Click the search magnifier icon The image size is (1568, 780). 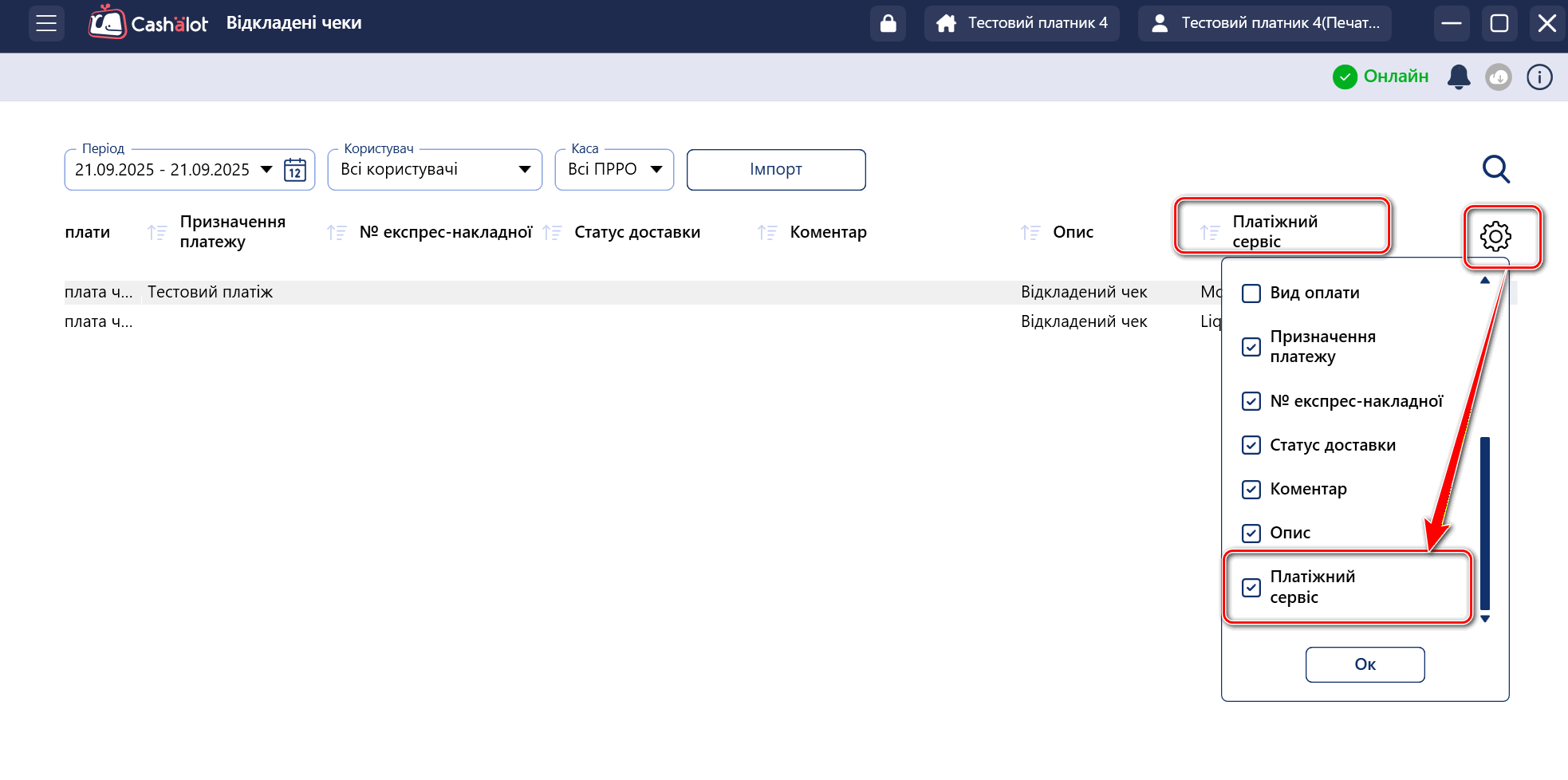[1495, 169]
